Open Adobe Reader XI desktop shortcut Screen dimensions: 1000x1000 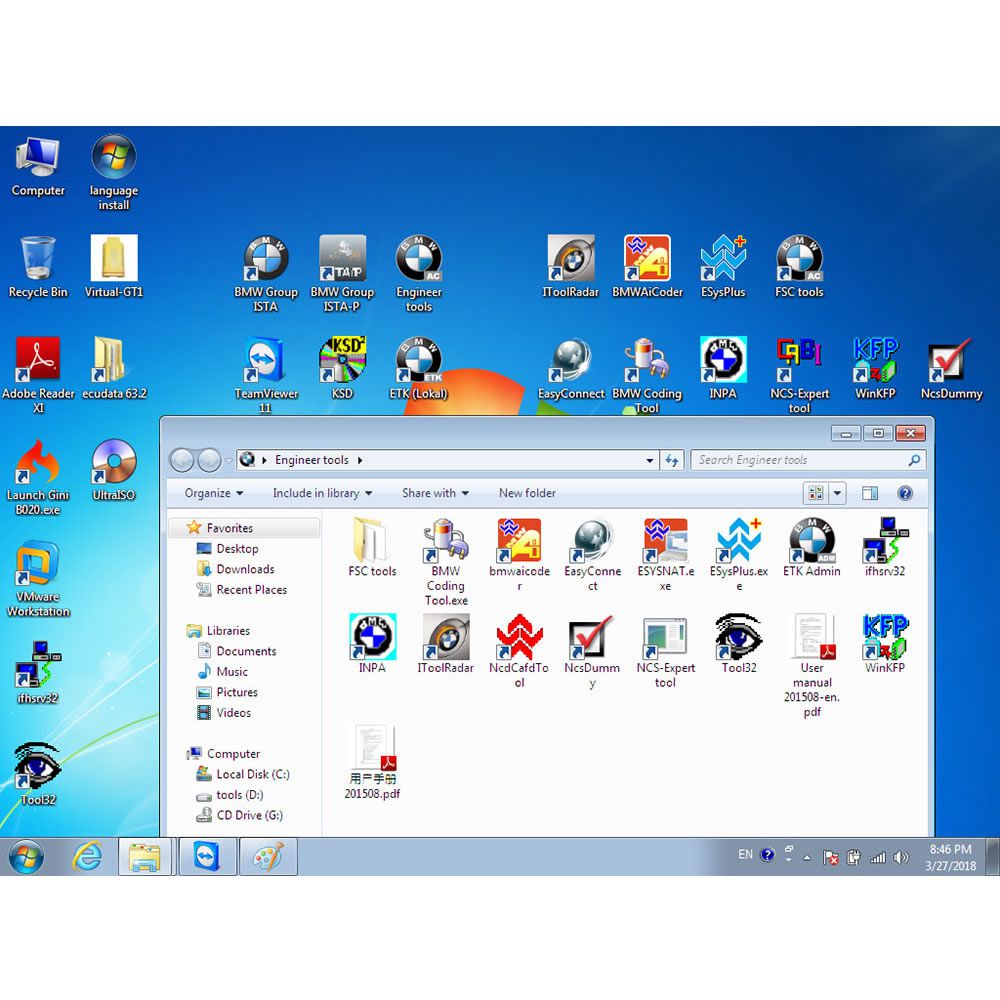tap(38, 375)
